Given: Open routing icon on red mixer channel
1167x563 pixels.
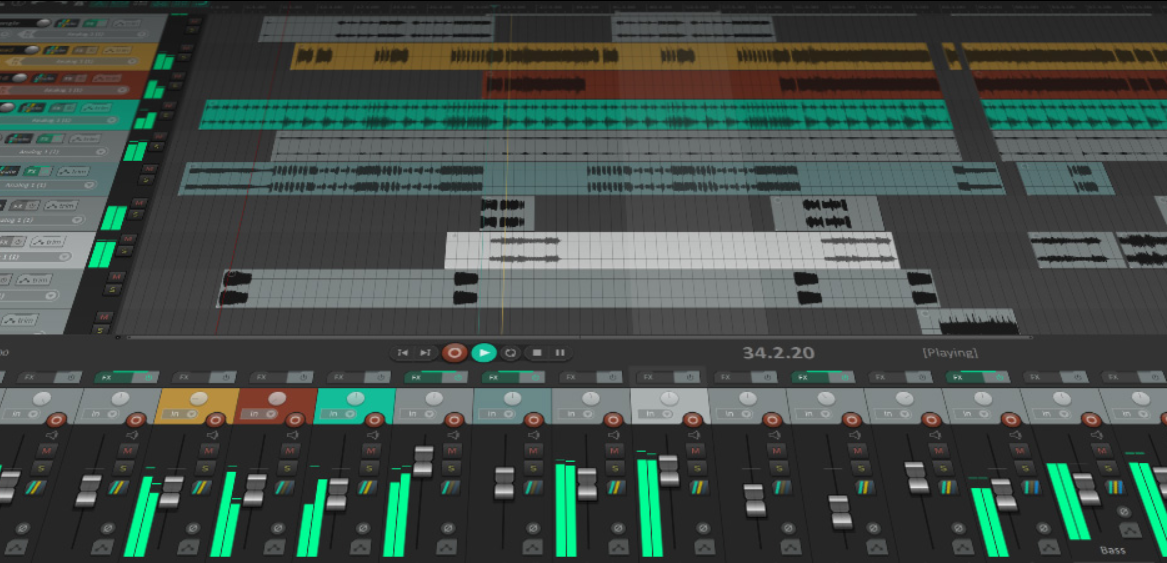Looking at the screenshot, I should click(x=284, y=487).
